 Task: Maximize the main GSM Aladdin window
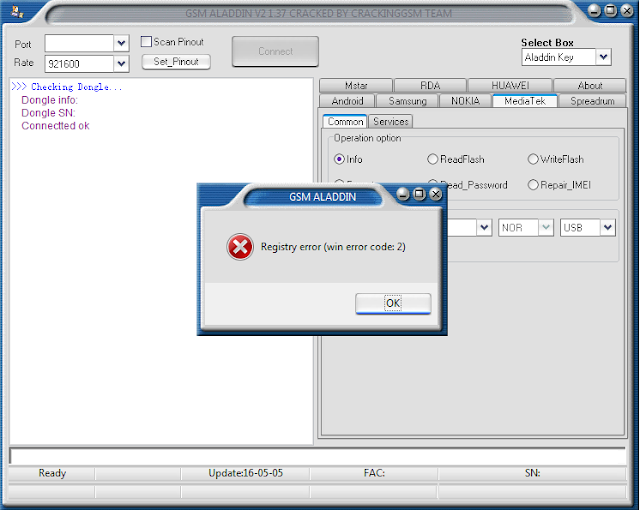tap(611, 11)
